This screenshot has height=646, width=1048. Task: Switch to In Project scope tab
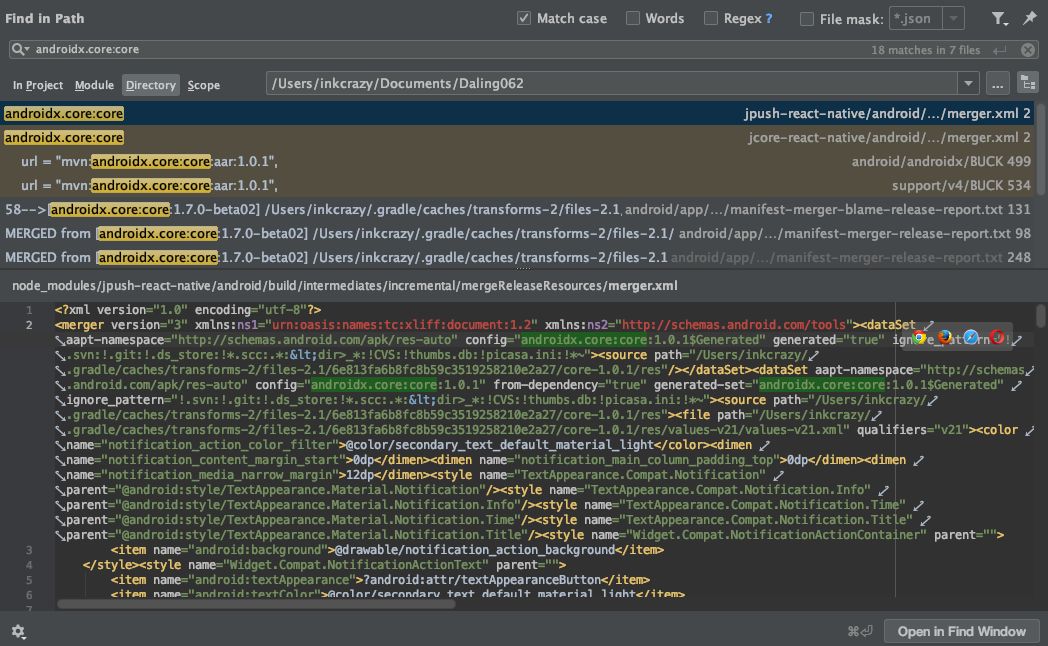coord(37,85)
